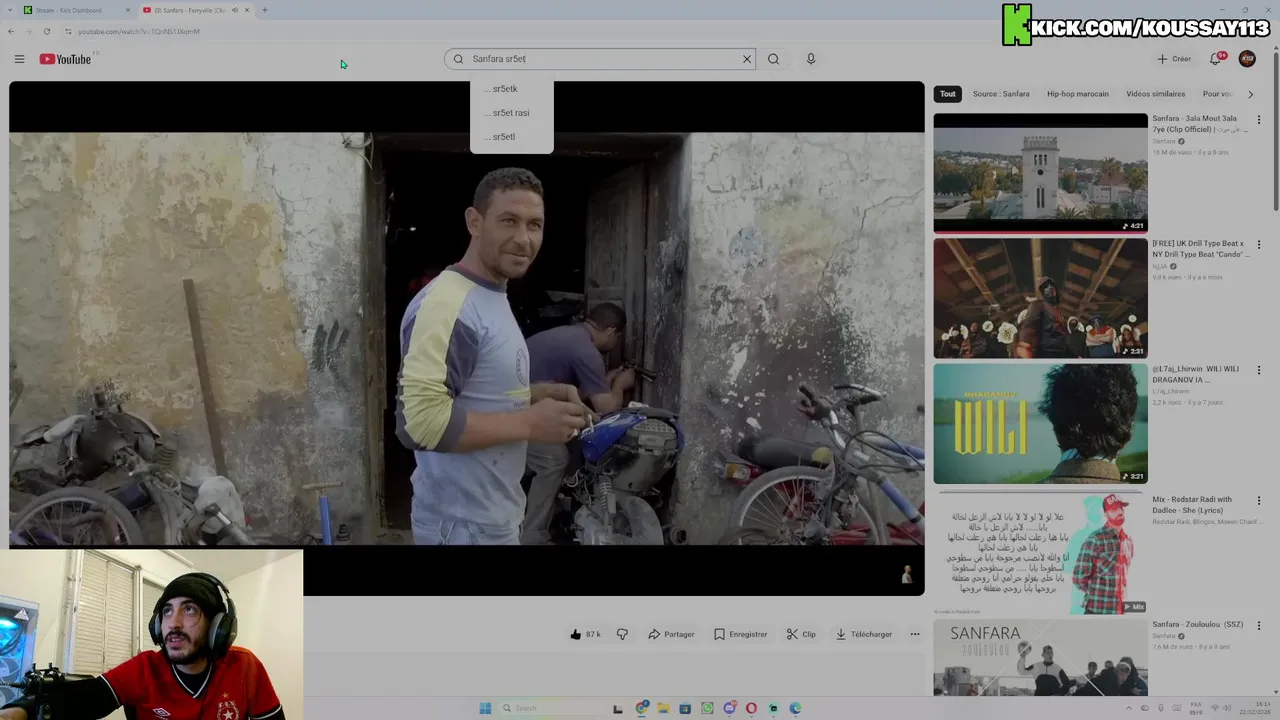The image size is (1280, 720).
Task: Open the account avatar menu
Action: click(x=1247, y=59)
